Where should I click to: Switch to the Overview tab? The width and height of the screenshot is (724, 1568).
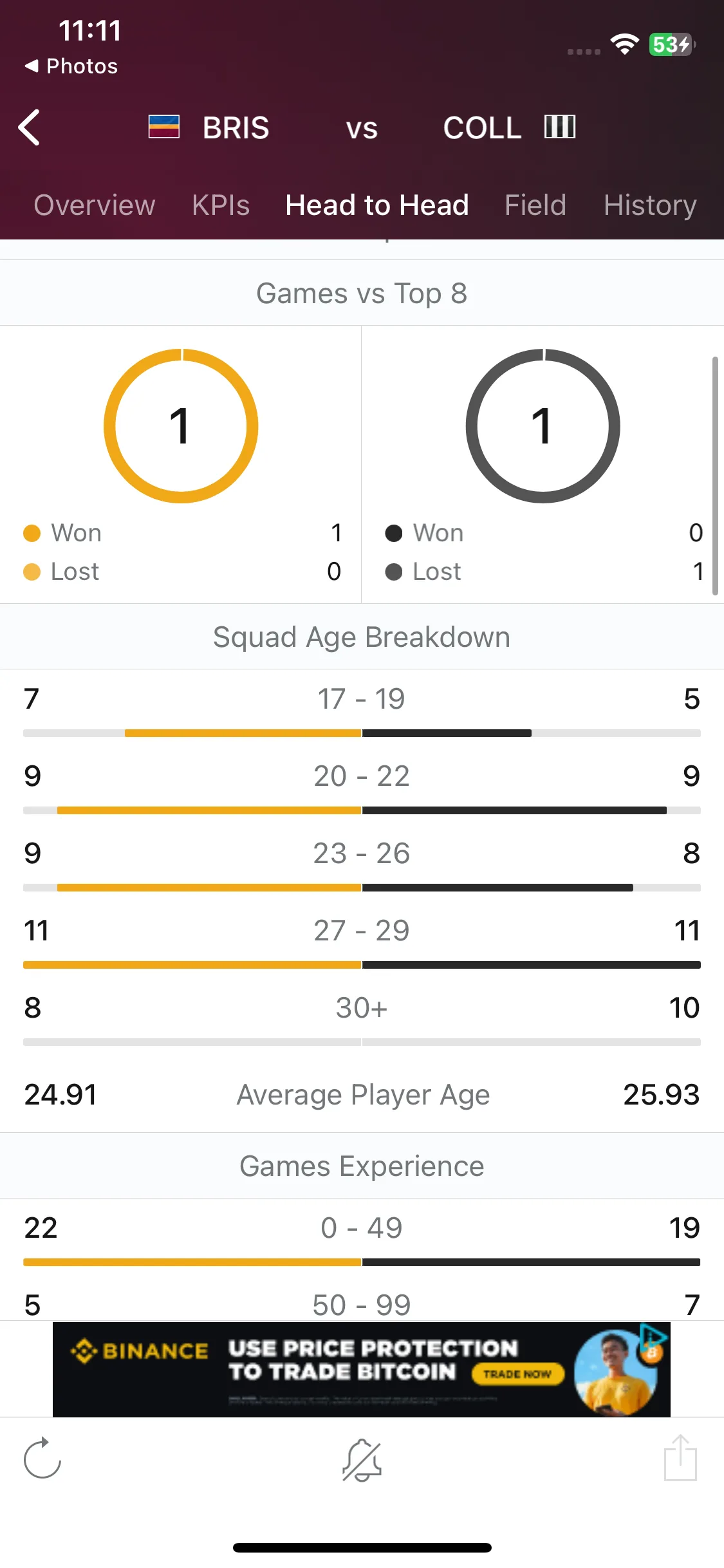tap(95, 205)
